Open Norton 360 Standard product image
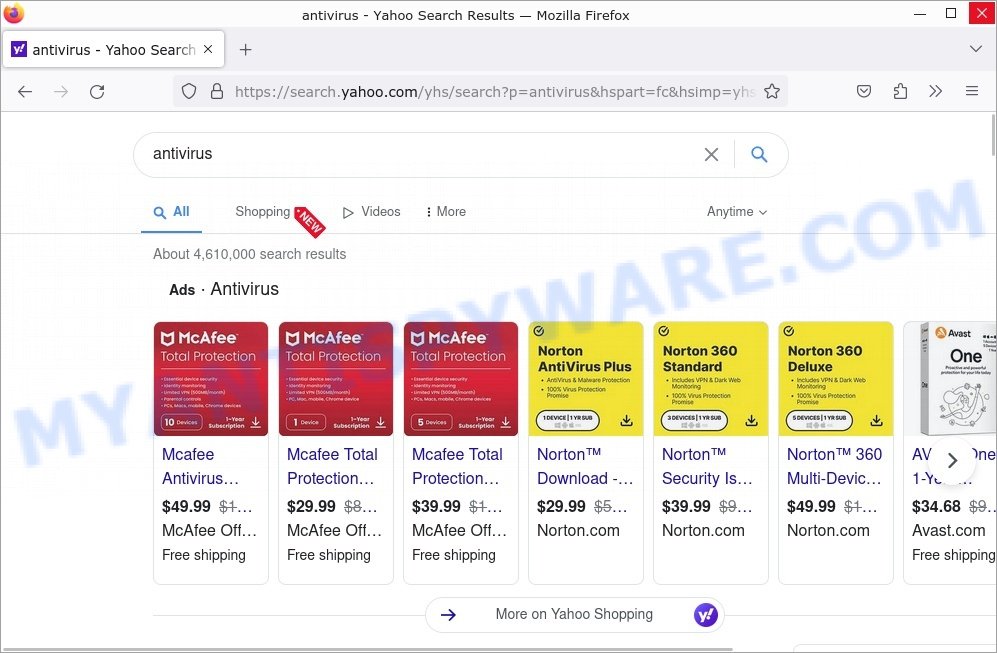Viewport: 997px width, 653px height. tap(711, 379)
